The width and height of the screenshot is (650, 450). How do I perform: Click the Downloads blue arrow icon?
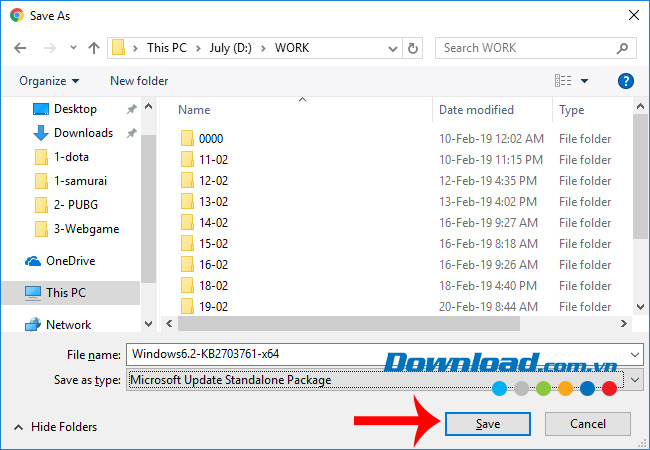coord(41,133)
